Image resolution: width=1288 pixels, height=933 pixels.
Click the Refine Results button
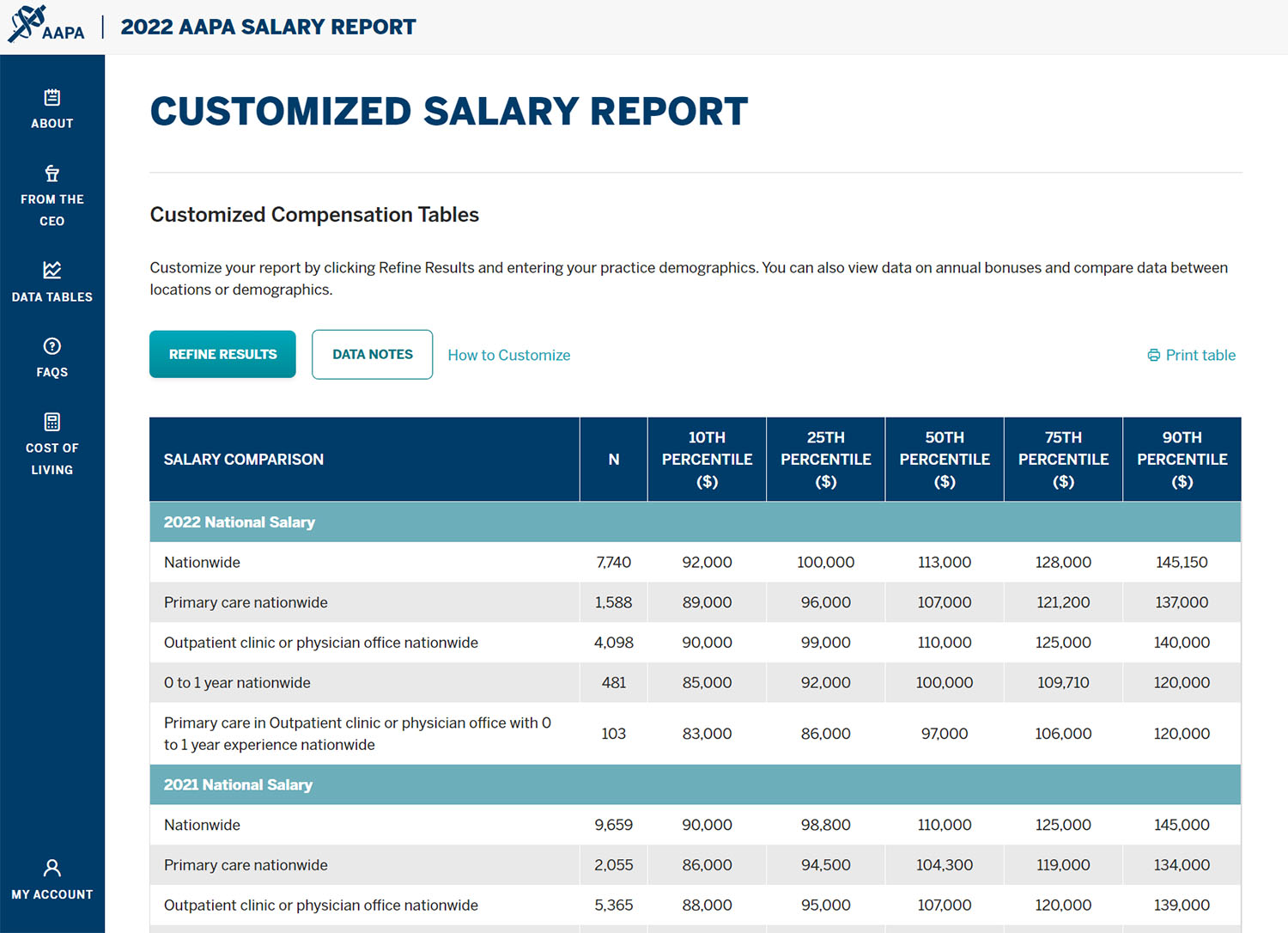tap(222, 354)
